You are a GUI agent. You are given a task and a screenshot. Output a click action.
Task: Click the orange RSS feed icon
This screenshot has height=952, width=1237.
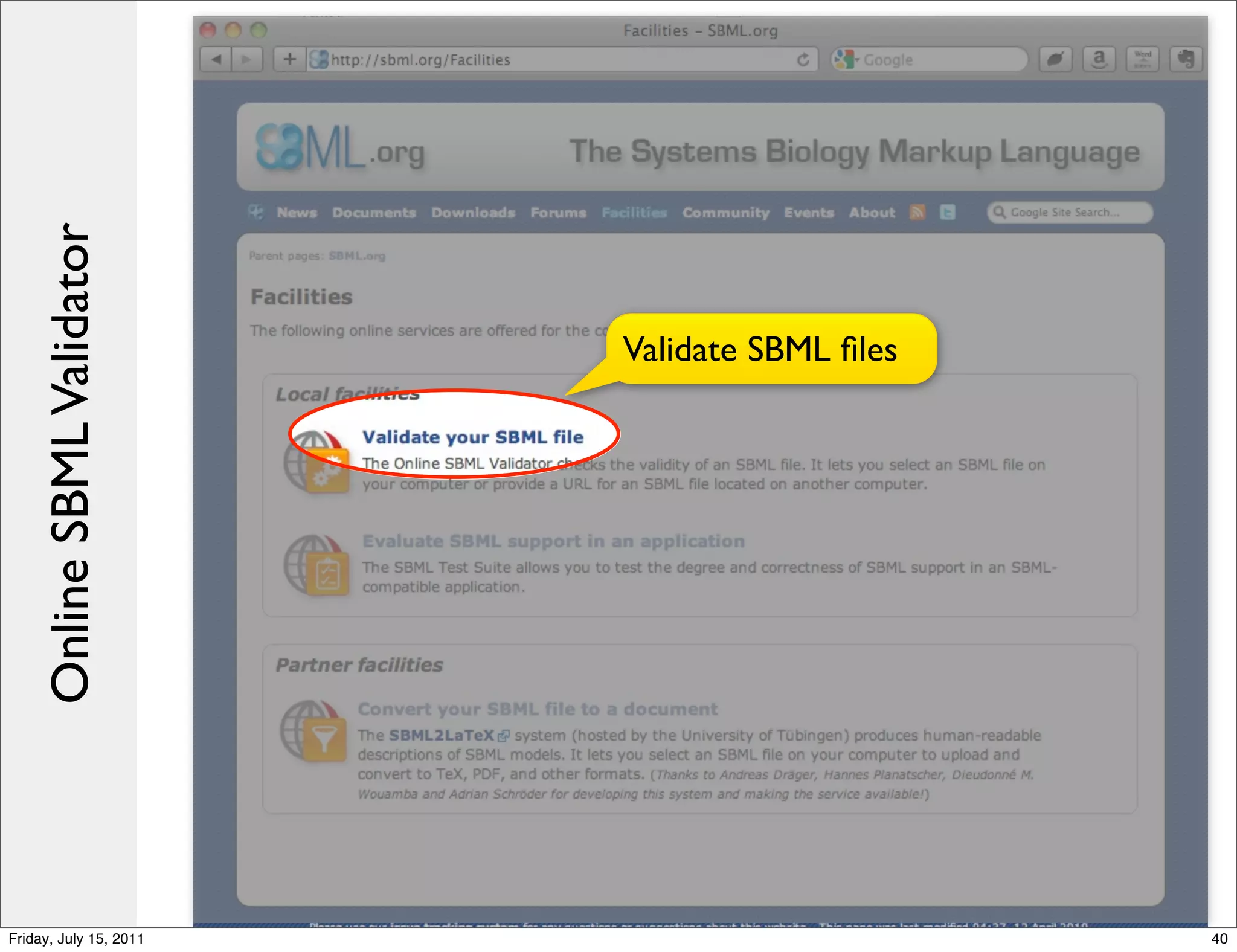coord(917,212)
